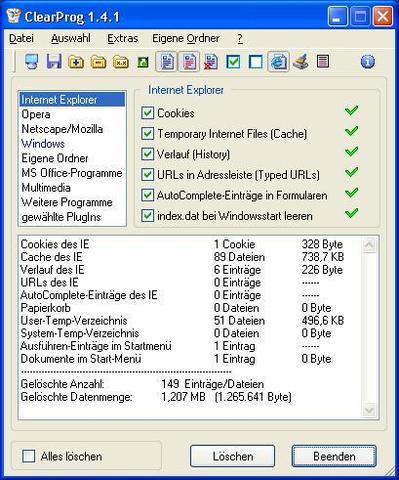Image resolution: width=399 pixels, height=480 pixels.
Task: Close the ClearProg window
Action: [x=383, y=17]
